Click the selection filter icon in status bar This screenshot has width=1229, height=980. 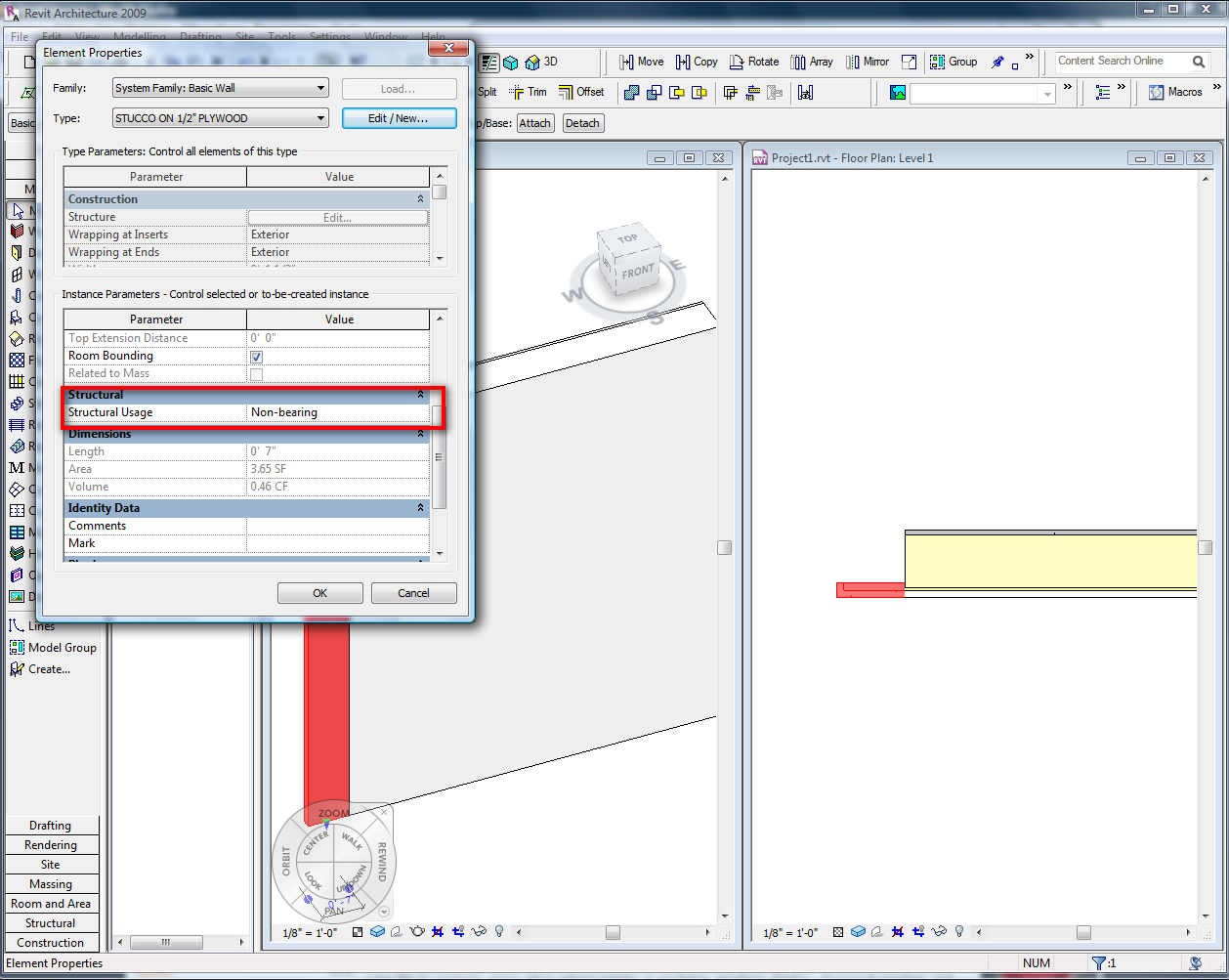[1098, 963]
